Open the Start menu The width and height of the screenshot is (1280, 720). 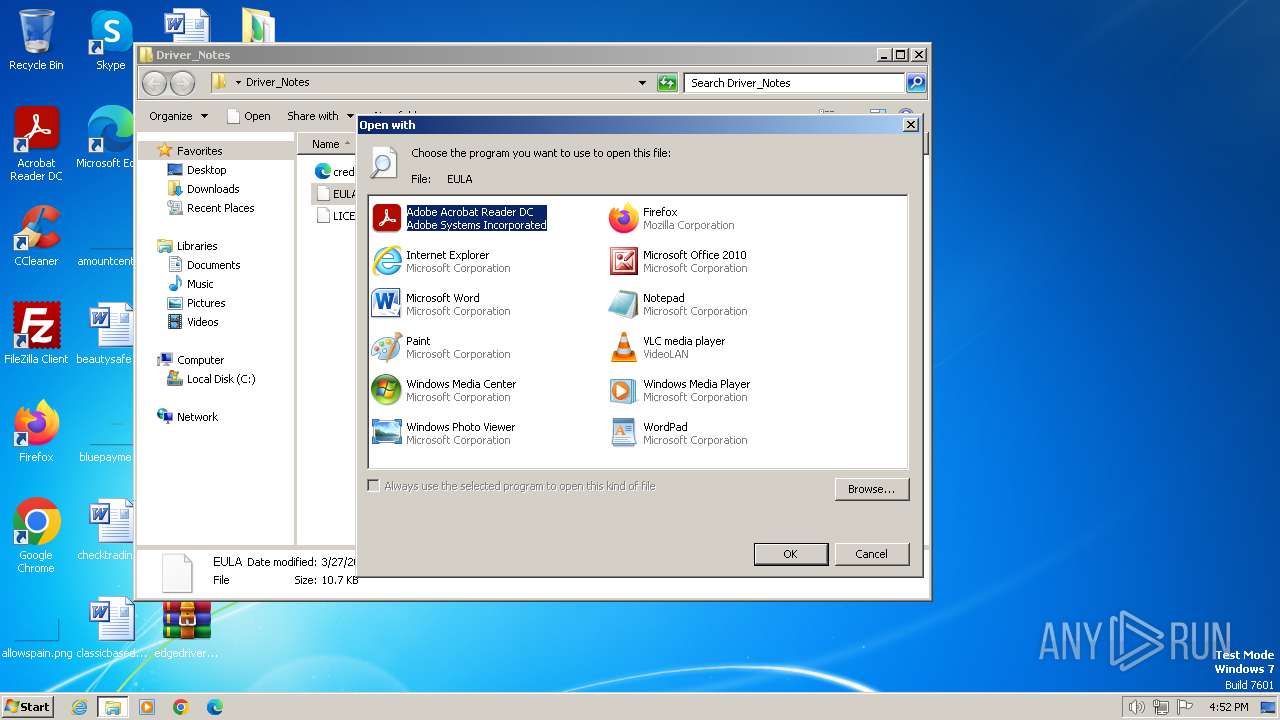click(x=28, y=706)
